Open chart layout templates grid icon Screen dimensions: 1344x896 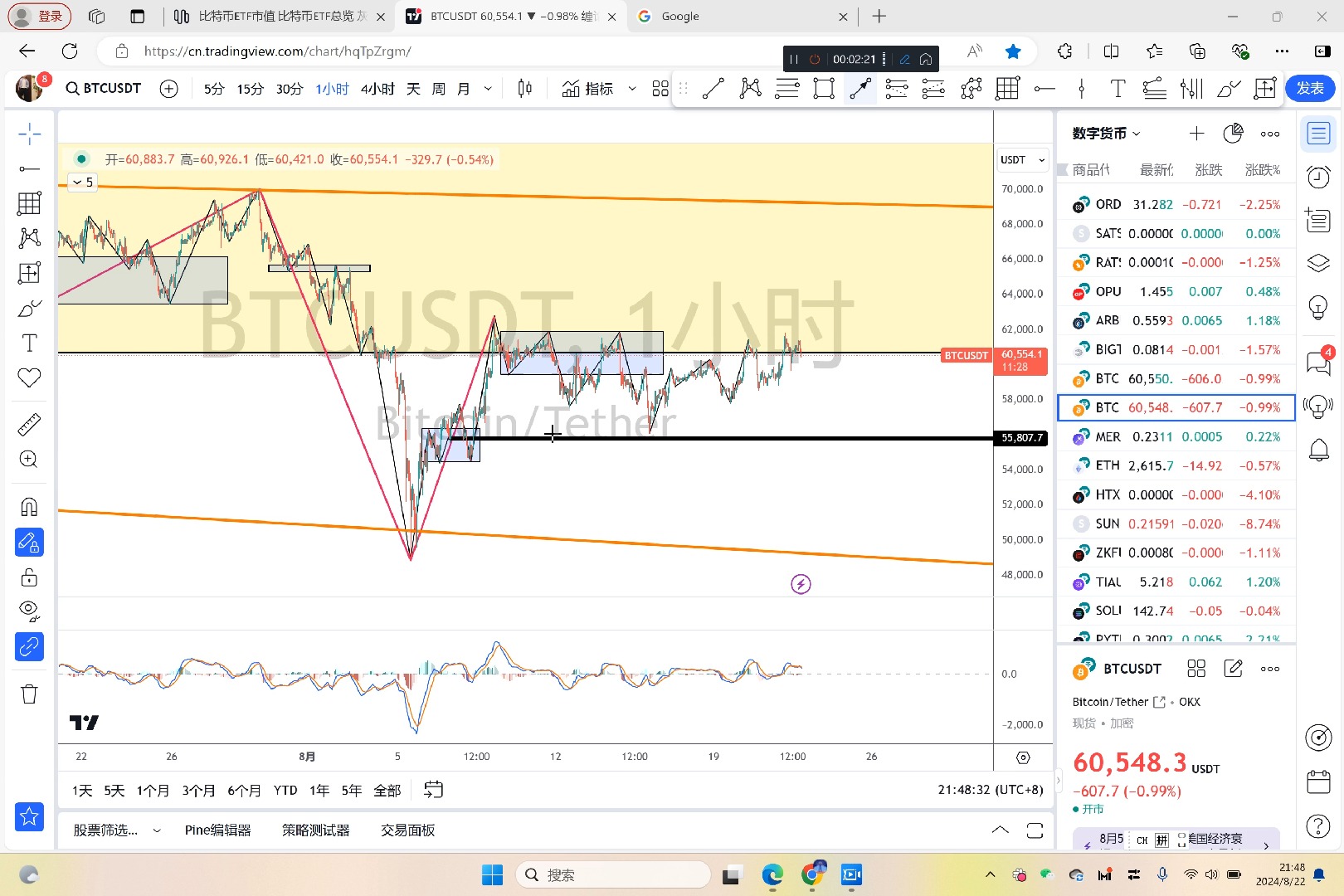pyautogui.click(x=660, y=89)
